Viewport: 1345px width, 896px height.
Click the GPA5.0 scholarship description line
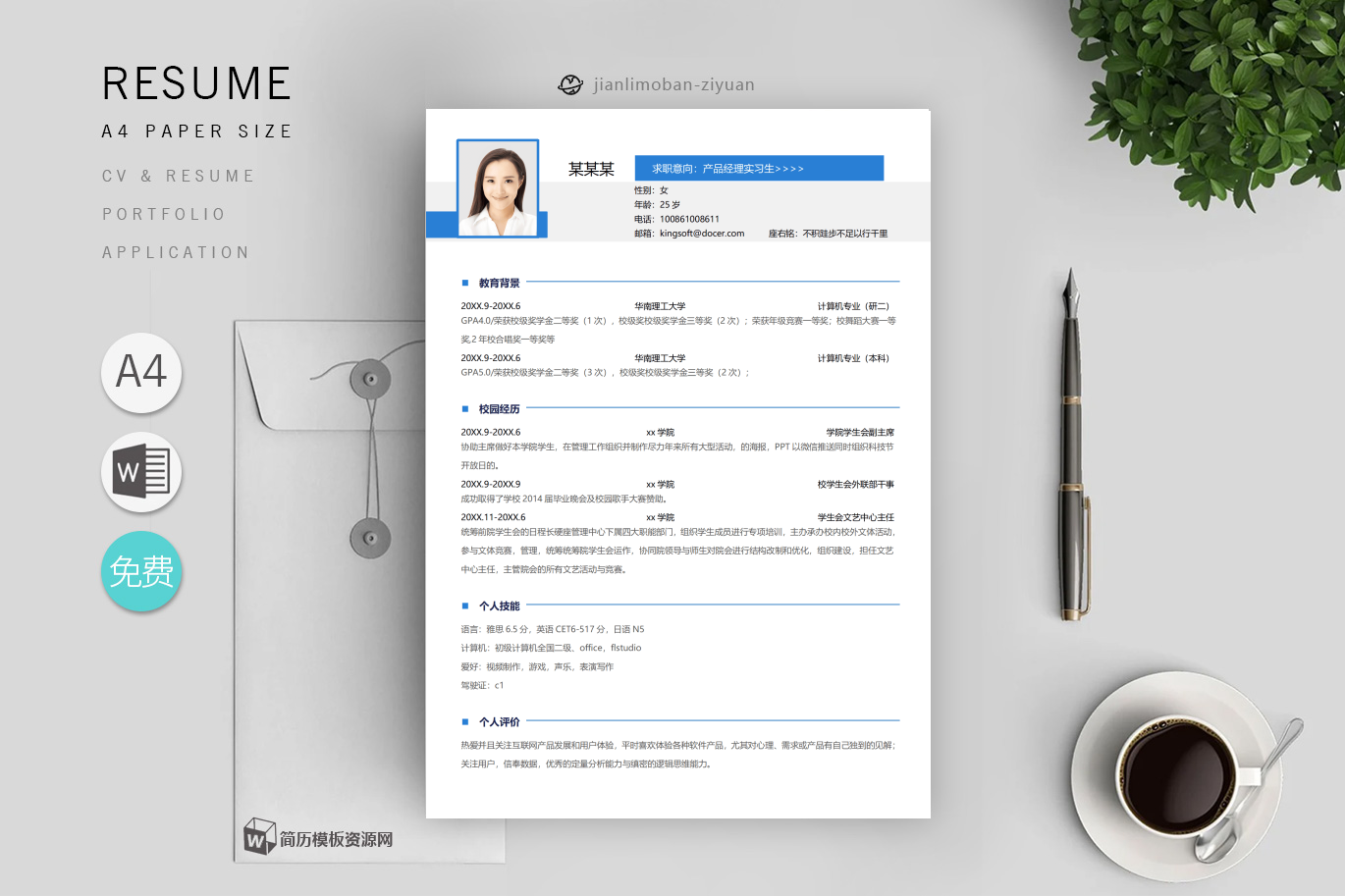605,373
